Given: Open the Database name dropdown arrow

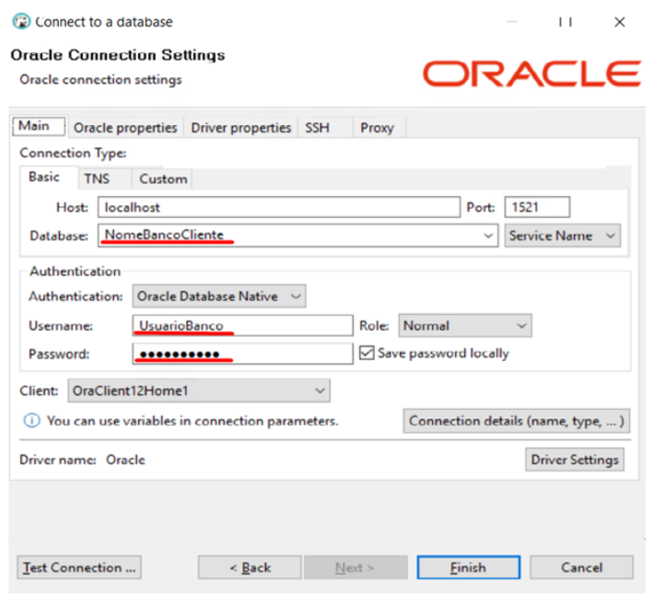Looking at the screenshot, I should coord(488,236).
